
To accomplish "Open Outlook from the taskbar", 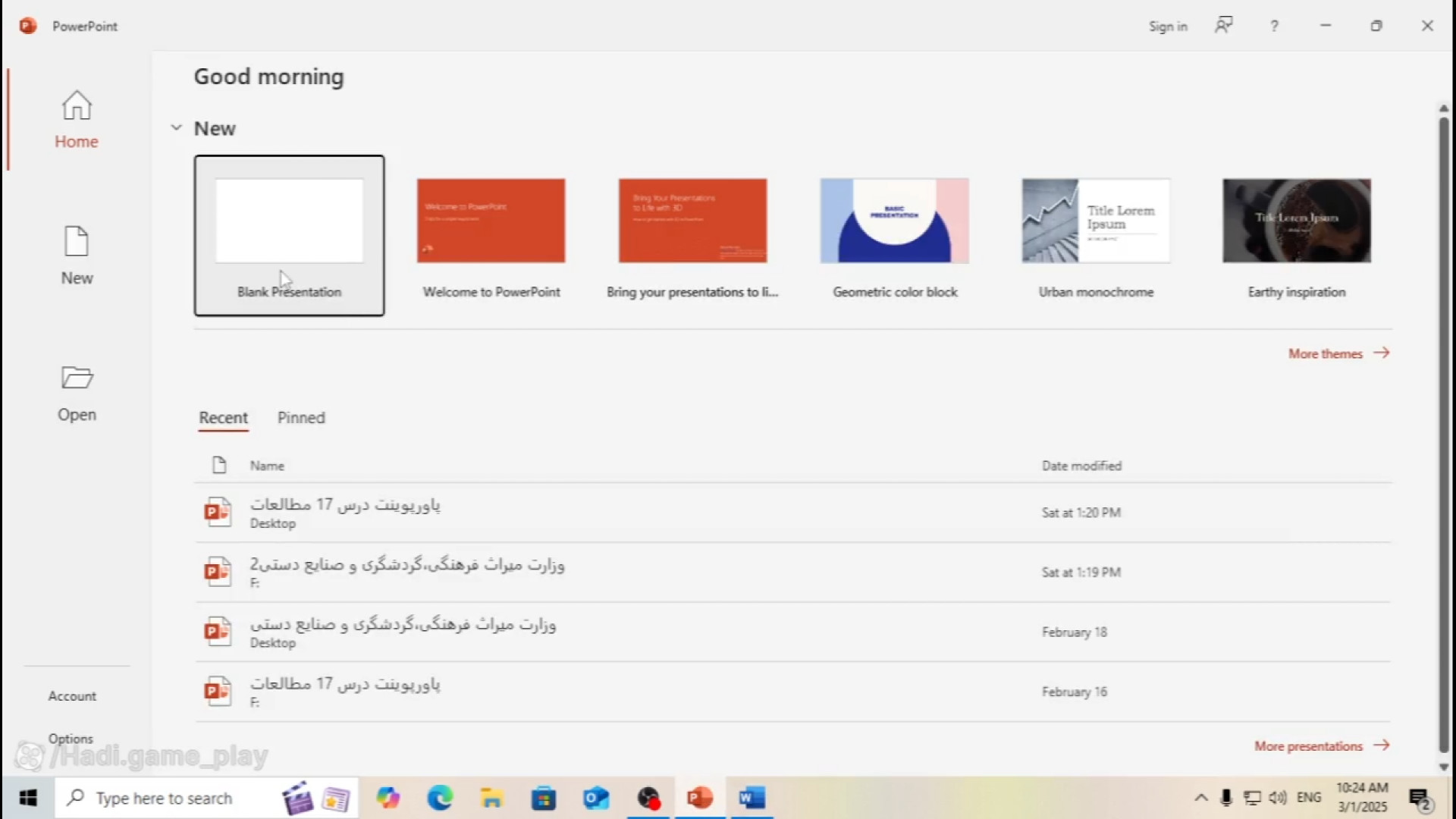I will [596, 798].
